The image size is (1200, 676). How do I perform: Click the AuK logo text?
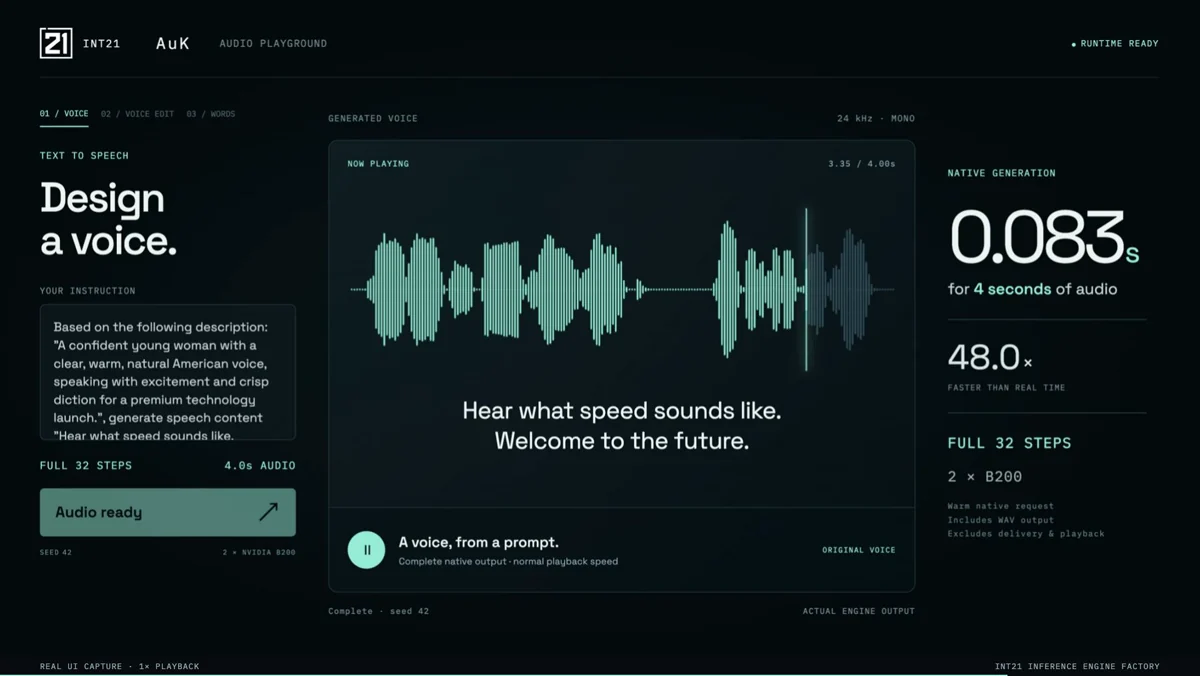coord(172,43)
